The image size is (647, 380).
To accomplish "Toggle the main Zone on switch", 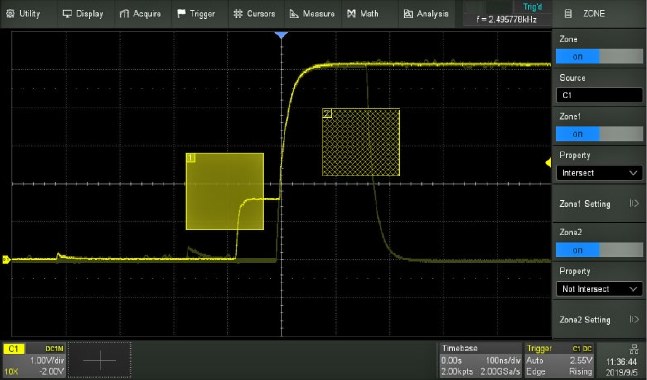I will pyautogui.click(x=599, y=57).
